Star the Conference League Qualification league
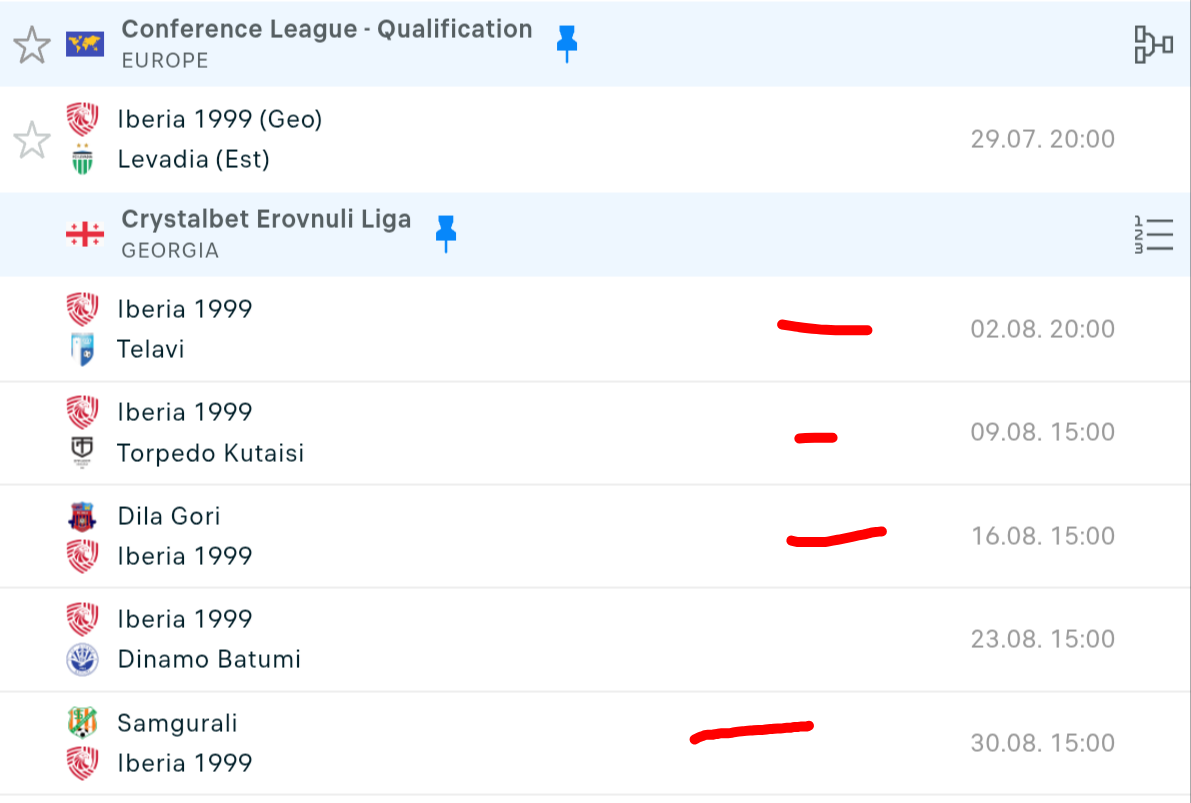Screen dimensions: 1191x803 (x=32, y=45)
